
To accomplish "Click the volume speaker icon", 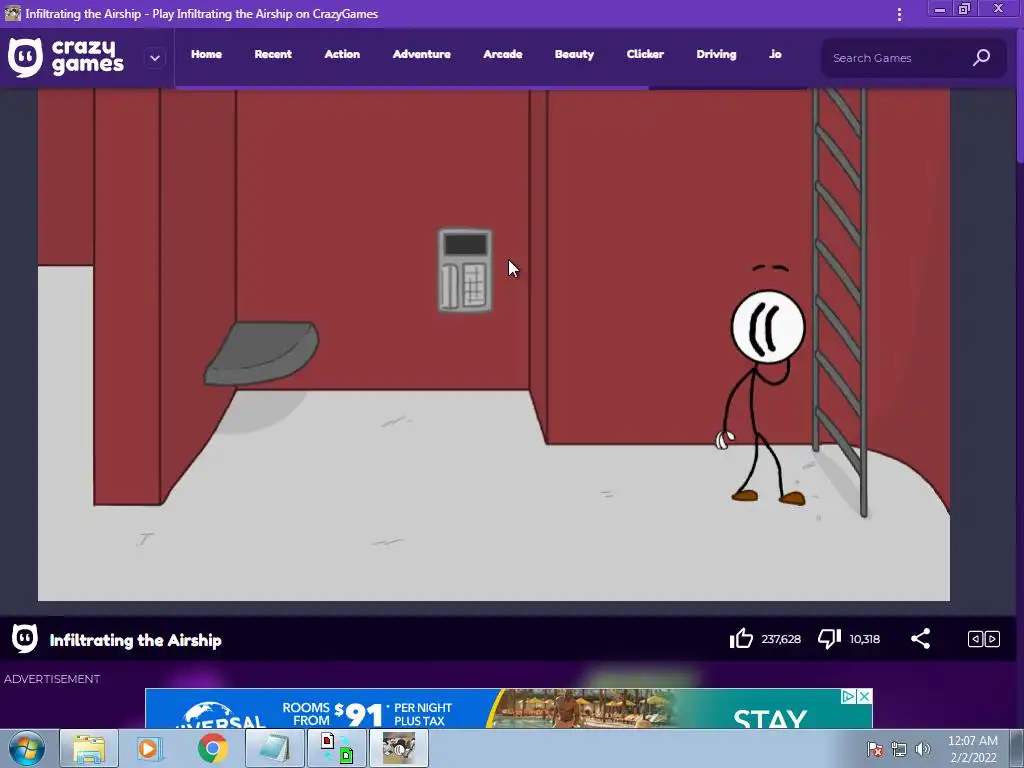I will click(922, 749).
